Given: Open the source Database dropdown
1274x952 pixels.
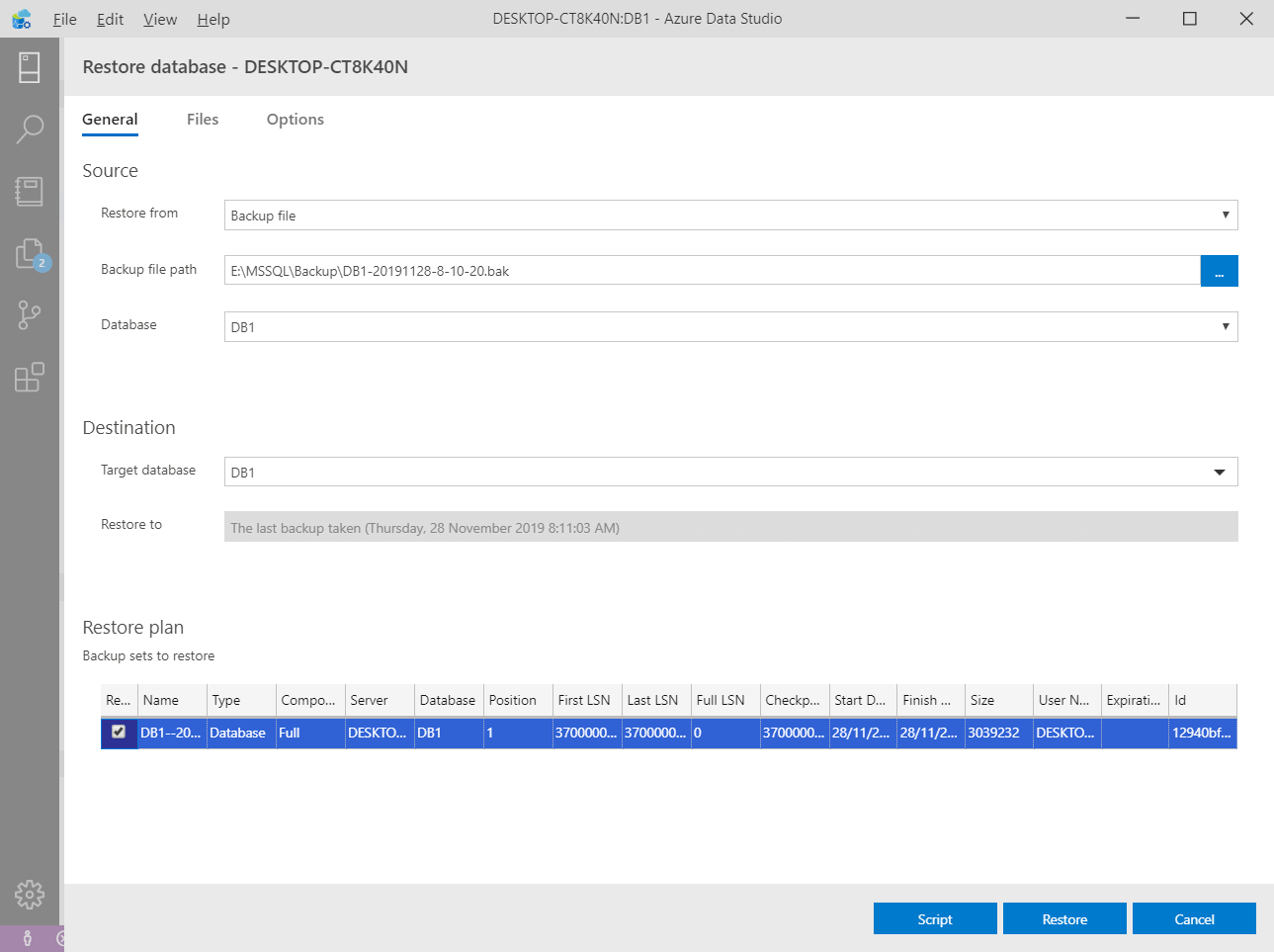Looking at the screenshot, I should [730, 326].
